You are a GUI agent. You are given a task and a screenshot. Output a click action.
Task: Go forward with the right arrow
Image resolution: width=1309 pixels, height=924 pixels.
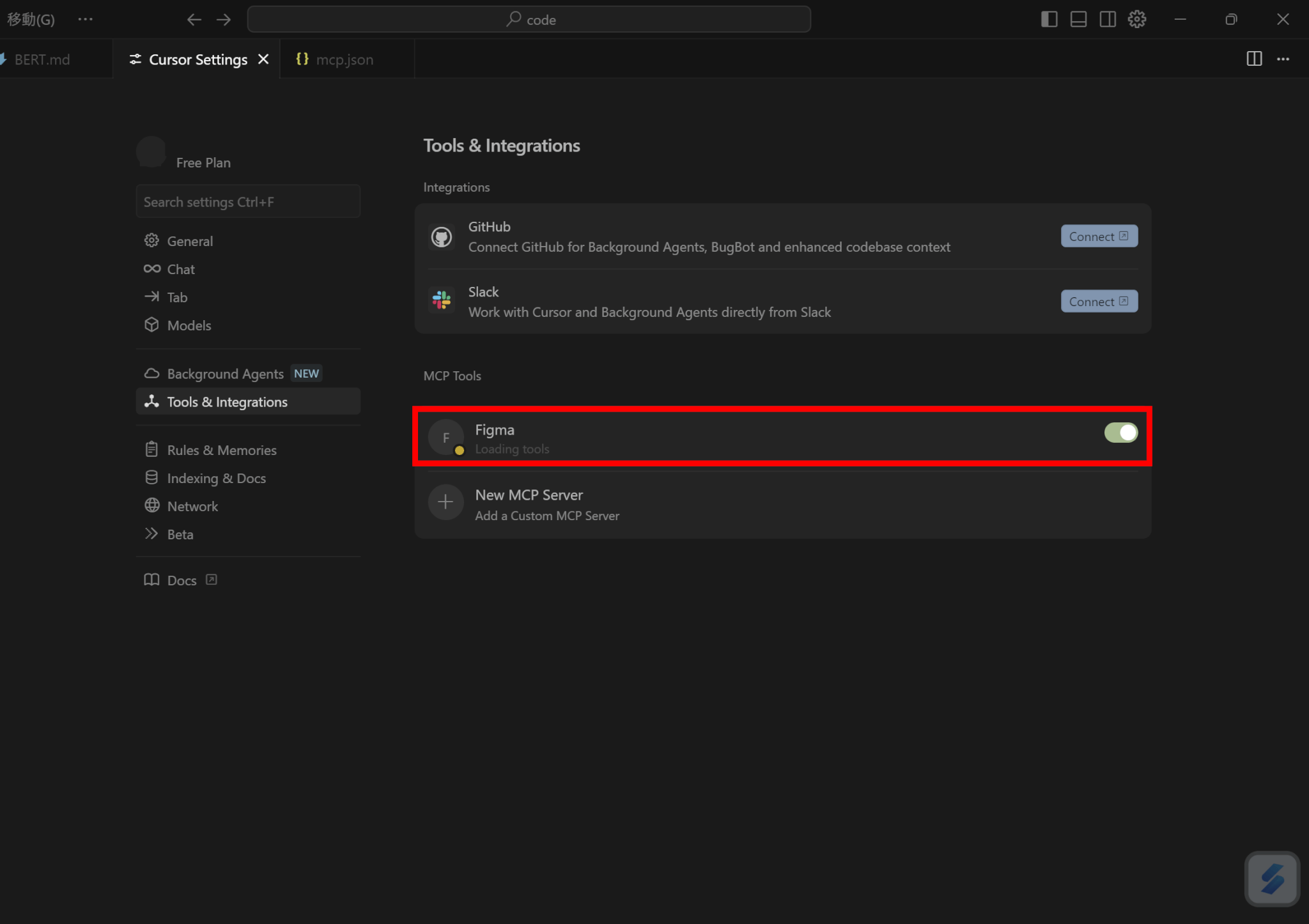(224, 20)
